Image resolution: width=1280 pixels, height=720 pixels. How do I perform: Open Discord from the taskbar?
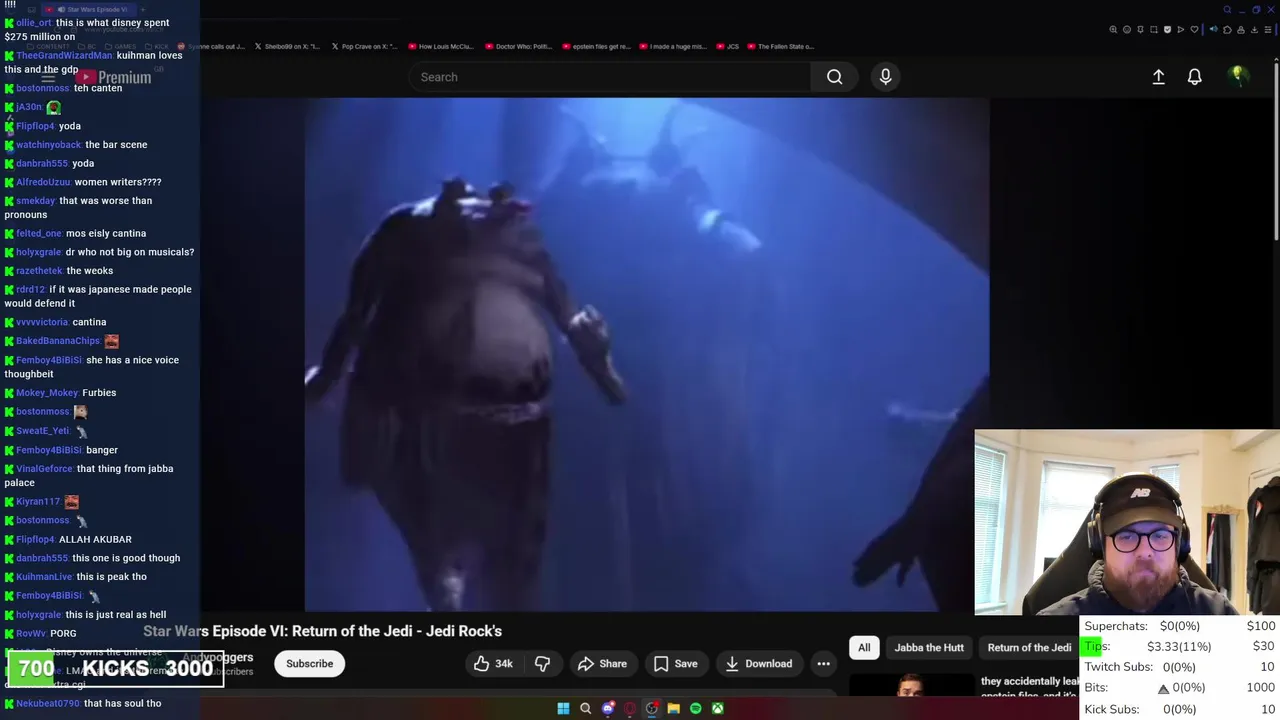608,709
